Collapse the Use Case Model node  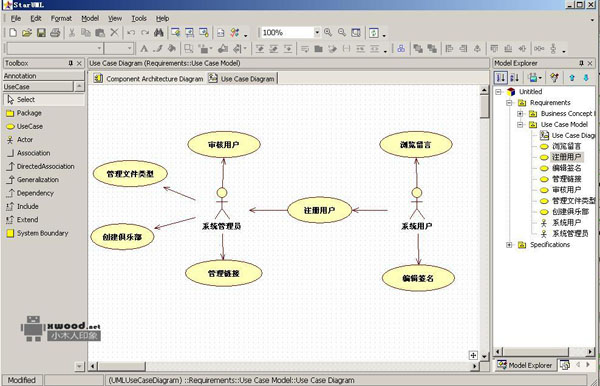pyautogui.click(x=520, y=125)
